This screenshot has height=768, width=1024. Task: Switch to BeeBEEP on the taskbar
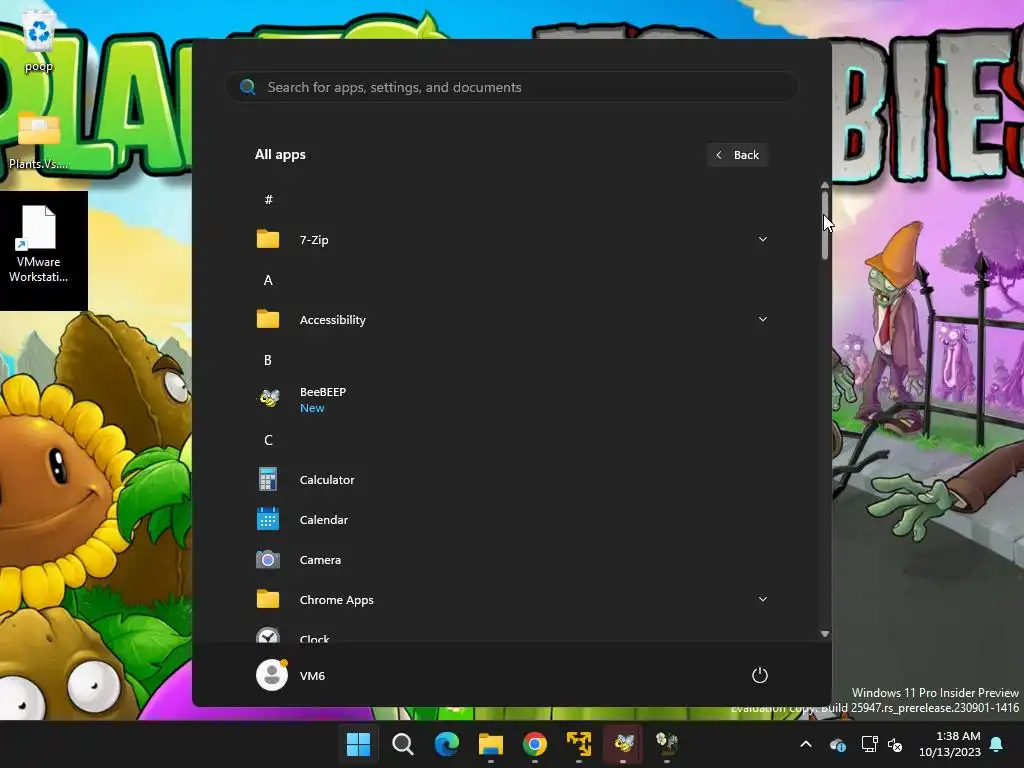[x=623, y=744]
